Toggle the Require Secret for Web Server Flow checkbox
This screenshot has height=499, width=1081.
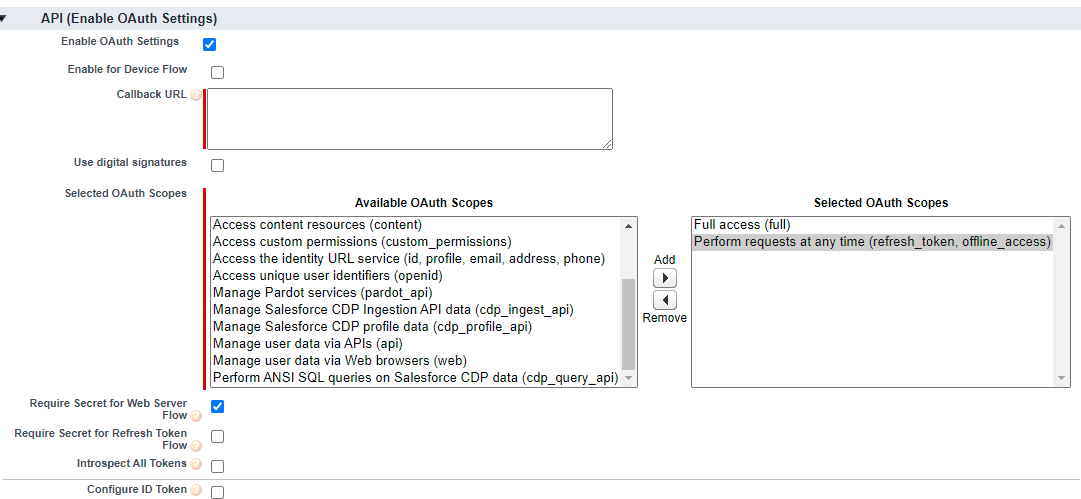pos(217,407)
